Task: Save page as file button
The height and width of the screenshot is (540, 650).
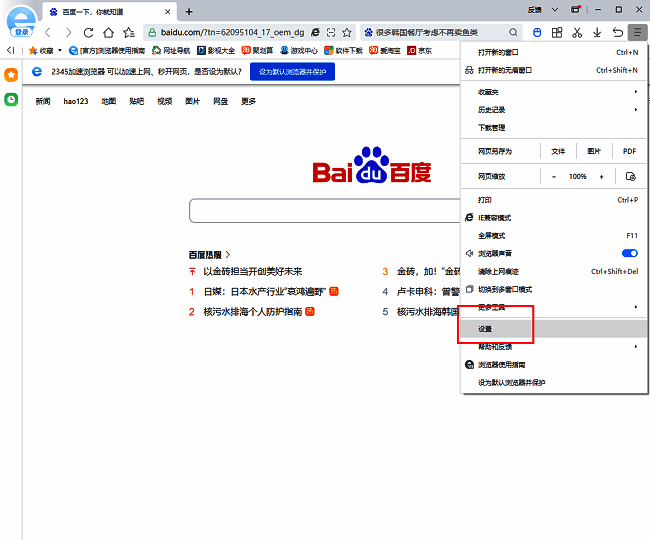Action: tap(558, 151)
